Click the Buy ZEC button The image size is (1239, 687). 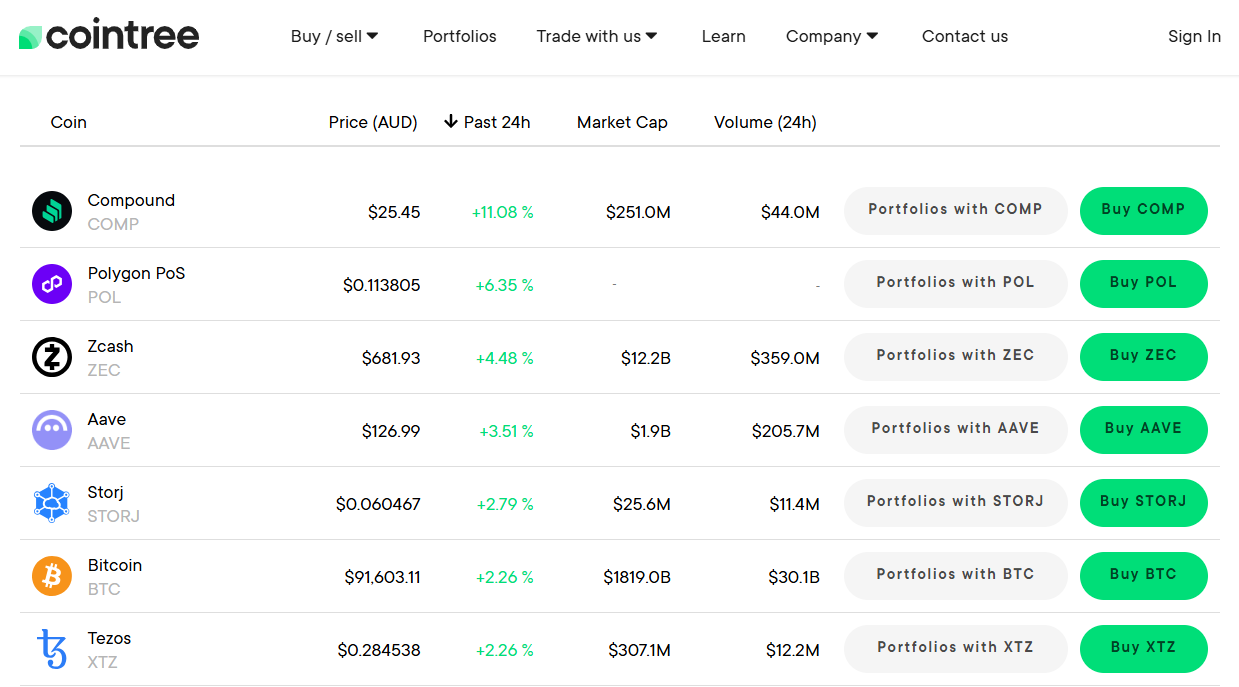1144,357
